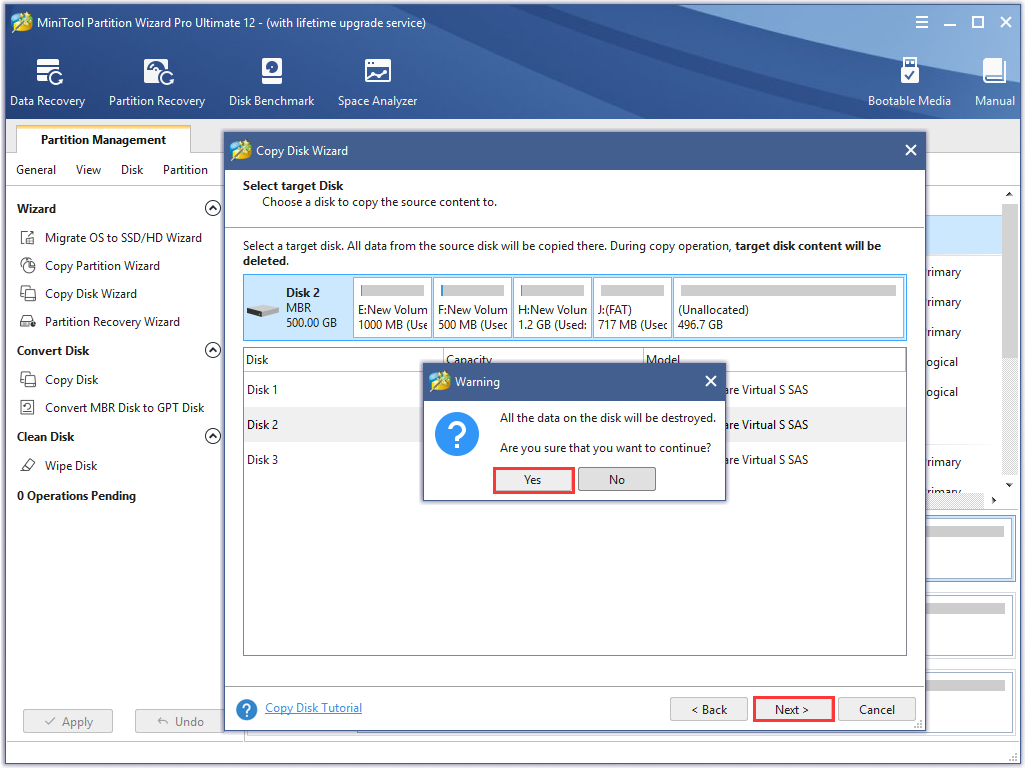Open the Disk menu
Viewport: 1025px width, 769px height.
(x=132, y=170)
